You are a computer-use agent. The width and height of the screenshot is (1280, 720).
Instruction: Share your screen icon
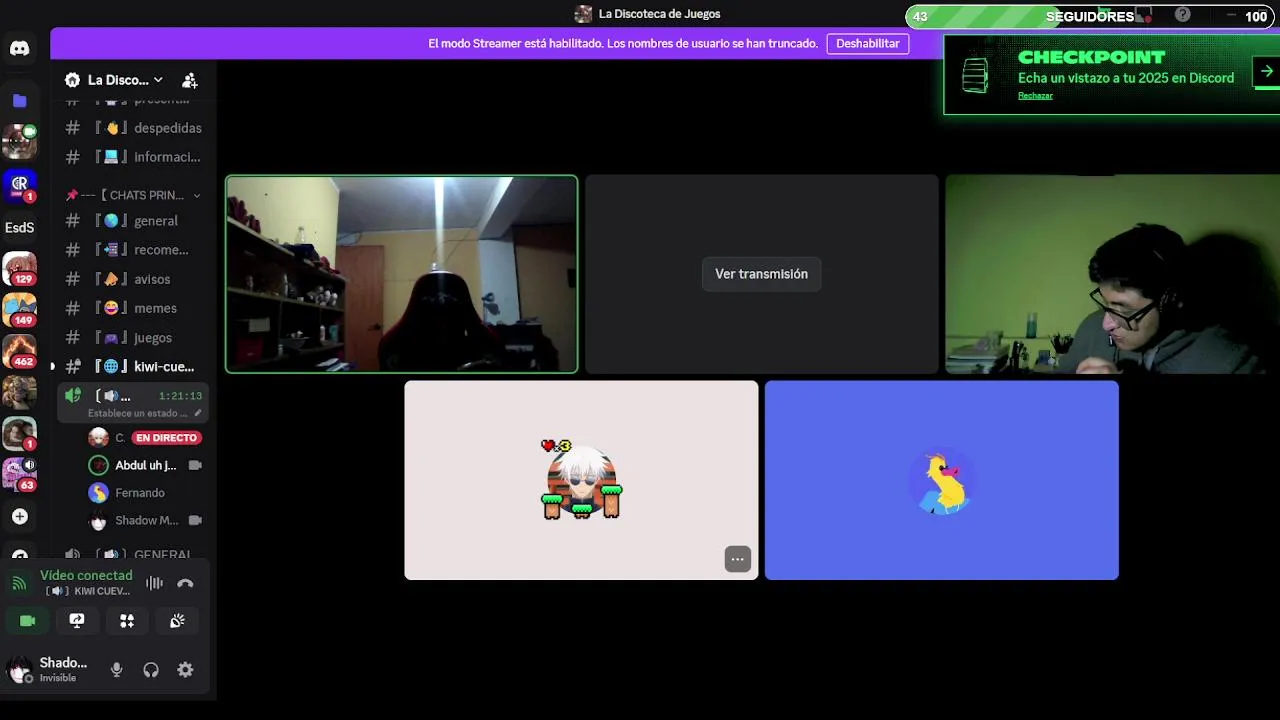pos(77,621)
